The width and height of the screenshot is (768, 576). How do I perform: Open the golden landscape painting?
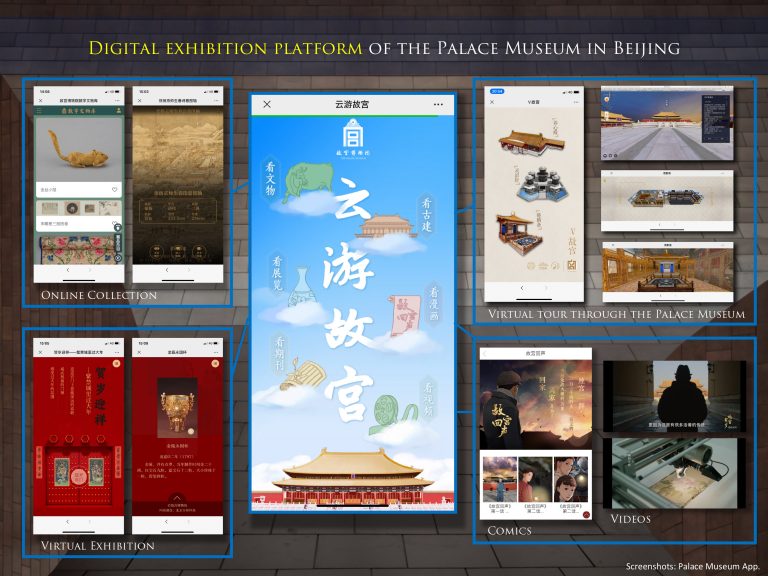(x=178, y=147)
